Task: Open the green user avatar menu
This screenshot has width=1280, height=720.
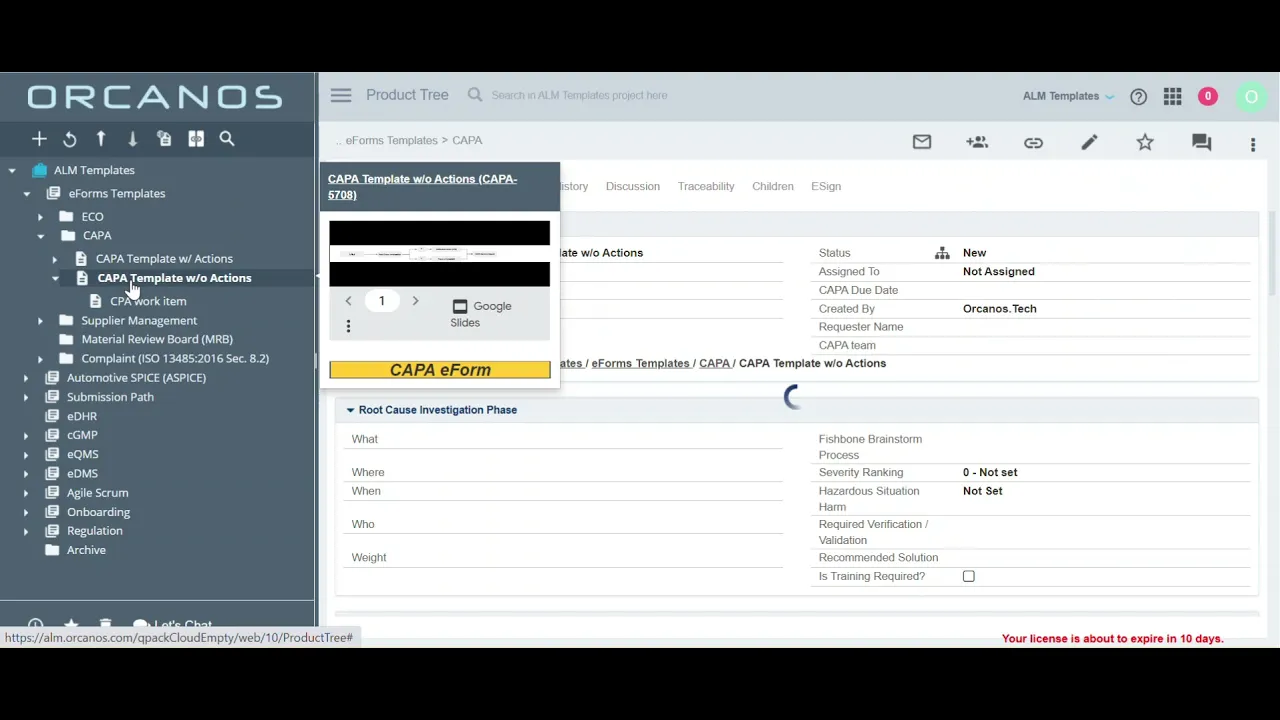Action: 1251,96
